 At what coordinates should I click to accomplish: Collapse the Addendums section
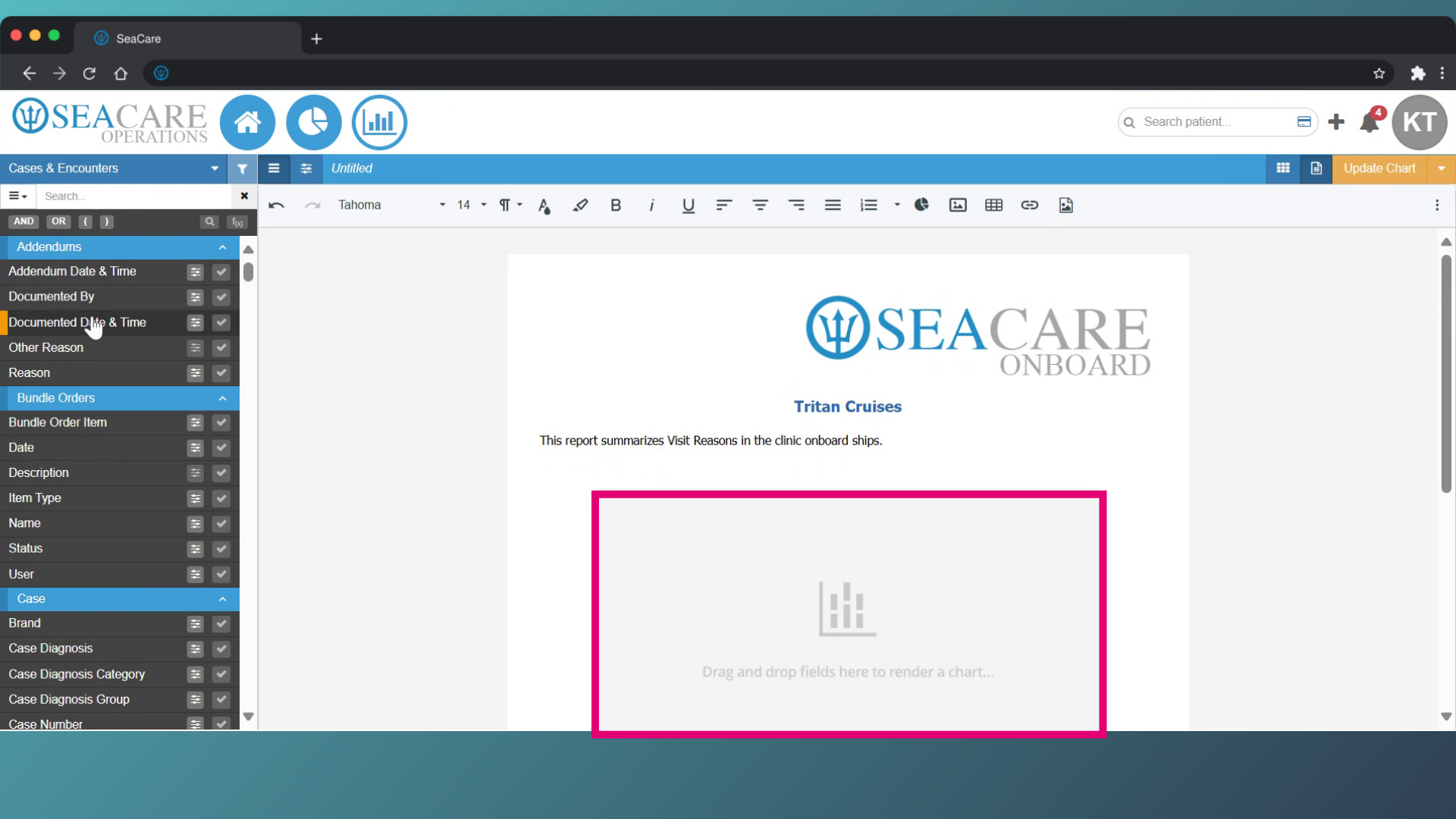[222, 247]
